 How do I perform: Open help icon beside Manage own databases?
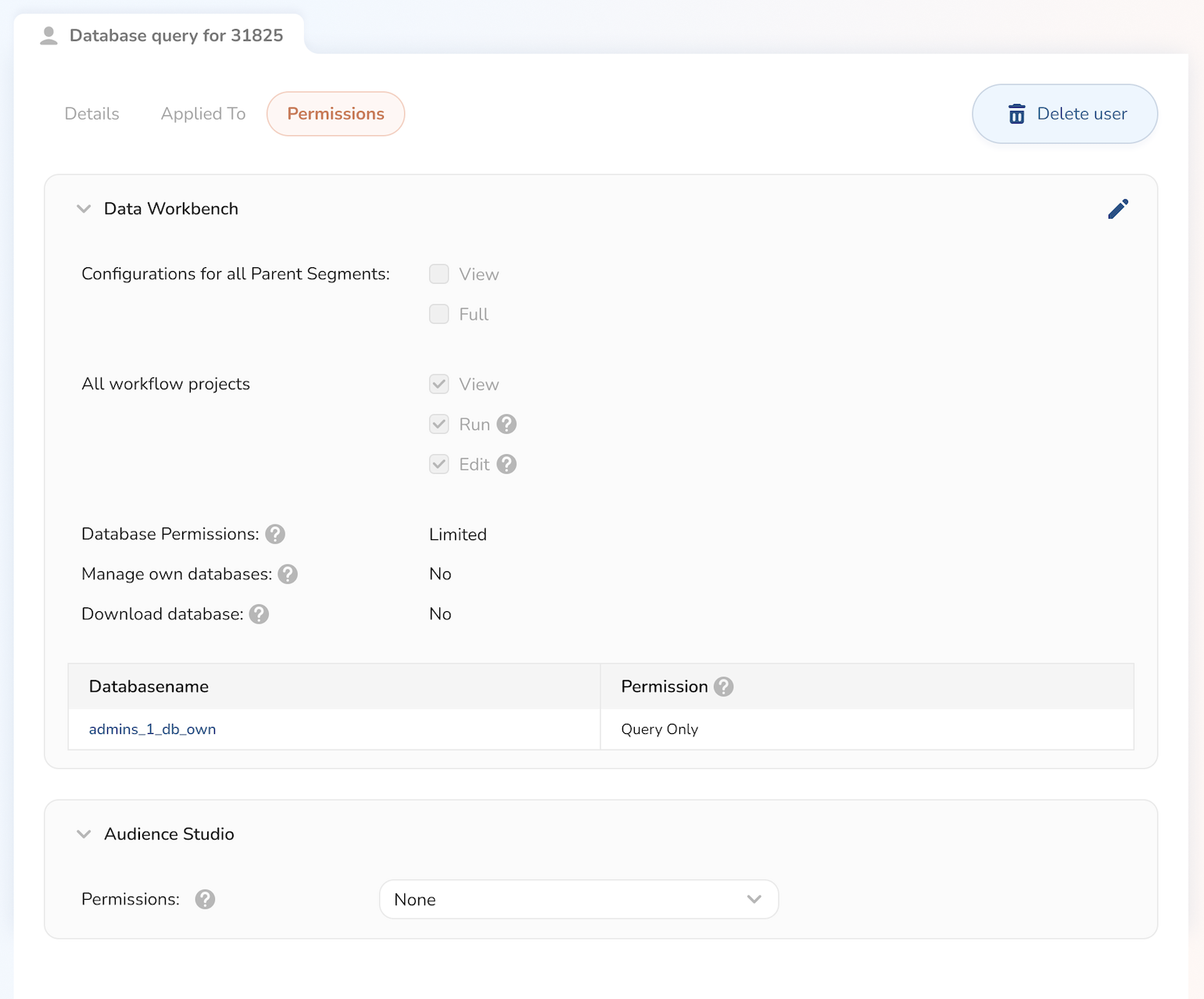[288, 574]
